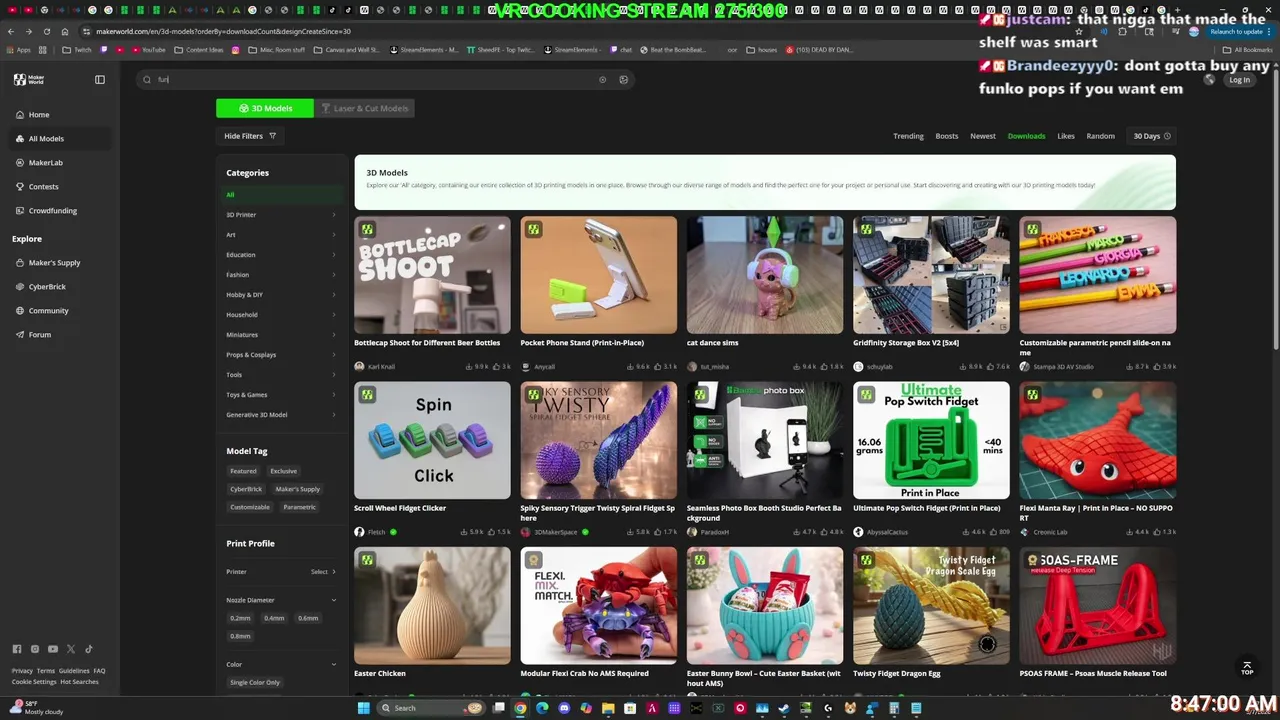Toggle the Maker's Supply model tag
The height and width of the screenshot is (720, 1280).
coord(297,489)
